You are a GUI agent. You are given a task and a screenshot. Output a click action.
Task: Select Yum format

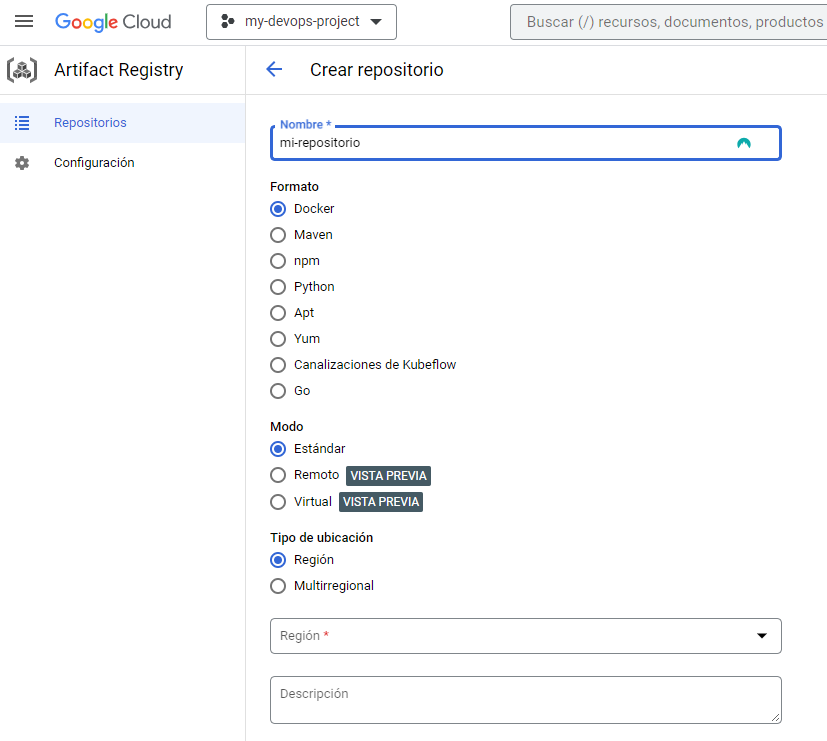pos(278,339)
